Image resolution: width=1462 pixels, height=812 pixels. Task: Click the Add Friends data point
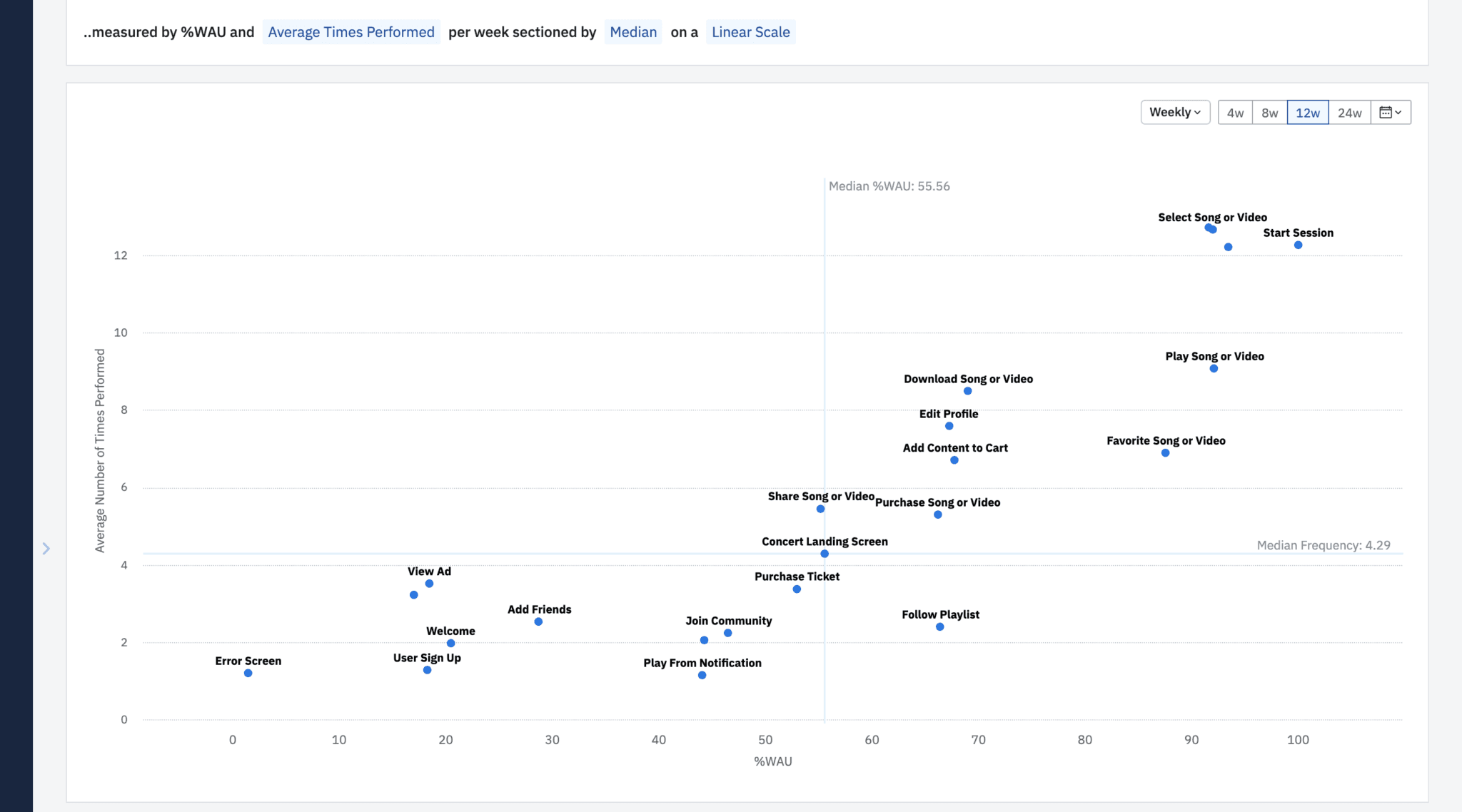tap(539, 621)
